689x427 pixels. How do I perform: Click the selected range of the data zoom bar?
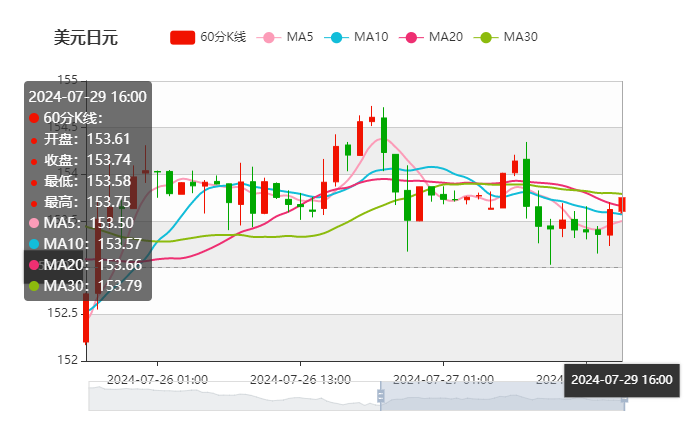502,396
